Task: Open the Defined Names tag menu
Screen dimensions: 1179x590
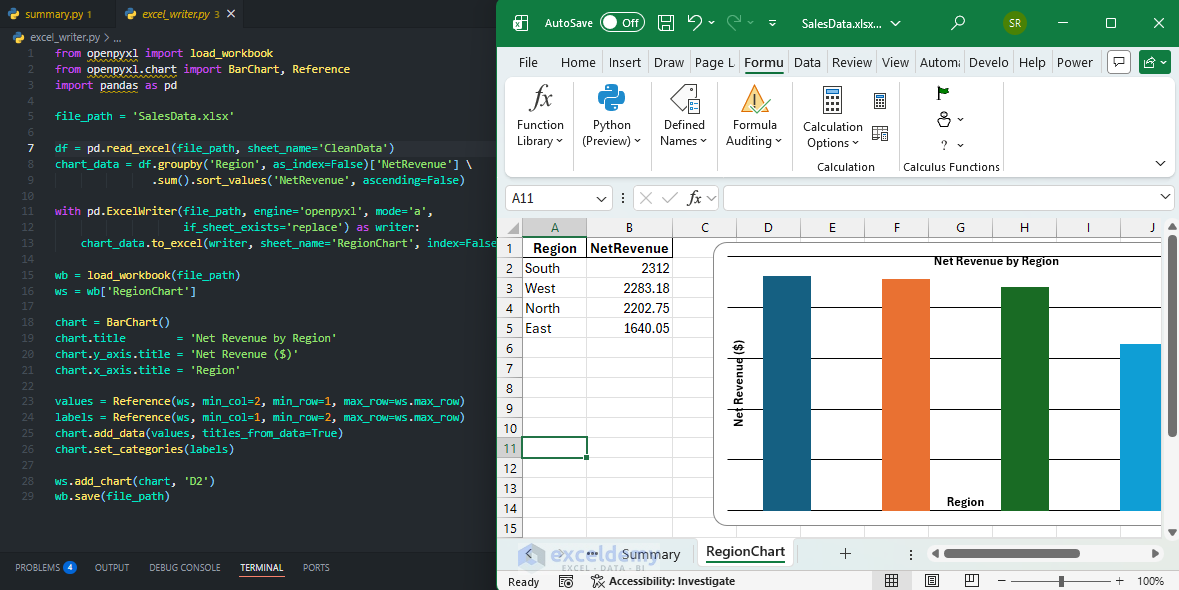Action: [x=684, y=115]
